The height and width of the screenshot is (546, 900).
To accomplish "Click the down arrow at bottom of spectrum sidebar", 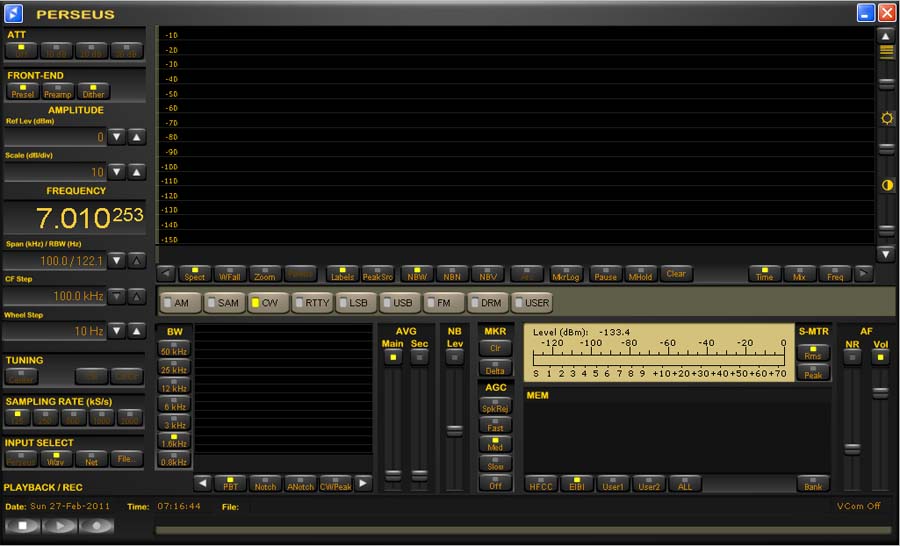I will tap(886, 253).
